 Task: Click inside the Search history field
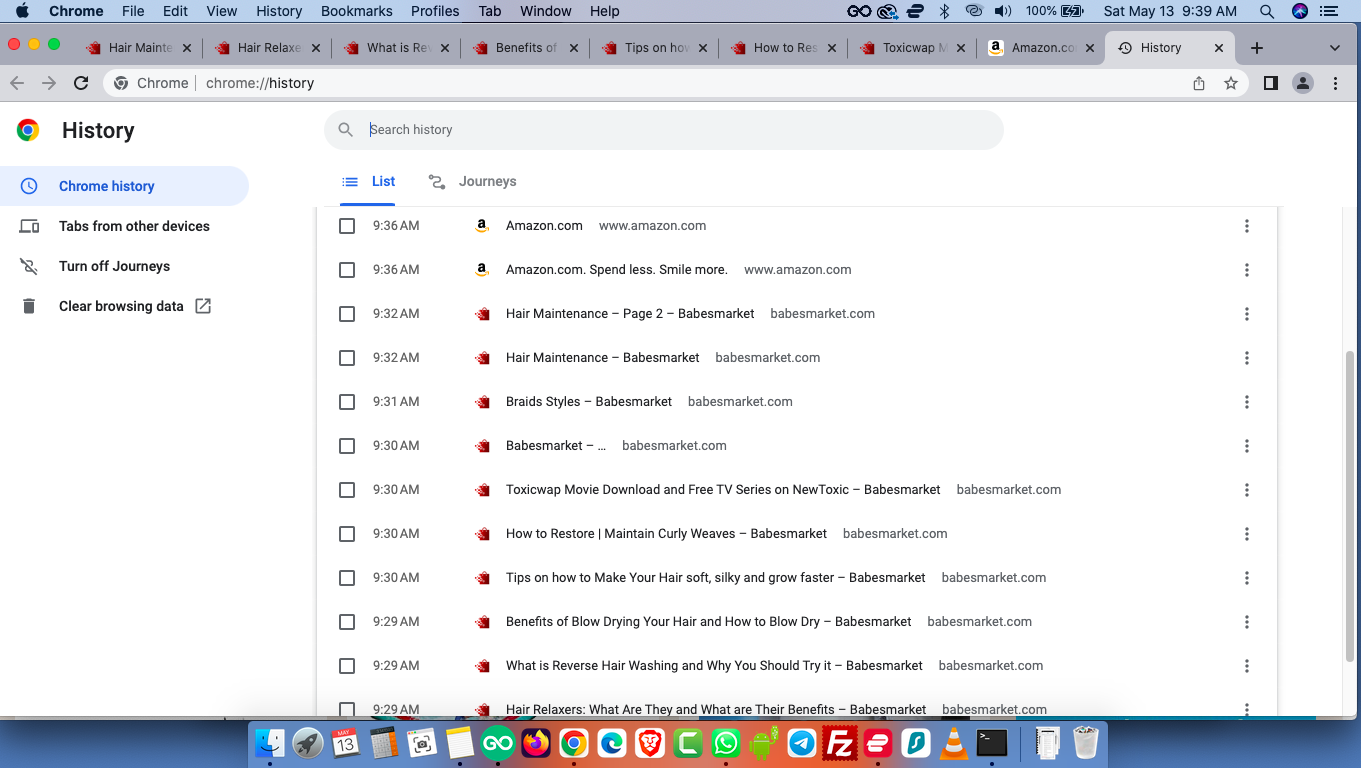tap(663, 129)
